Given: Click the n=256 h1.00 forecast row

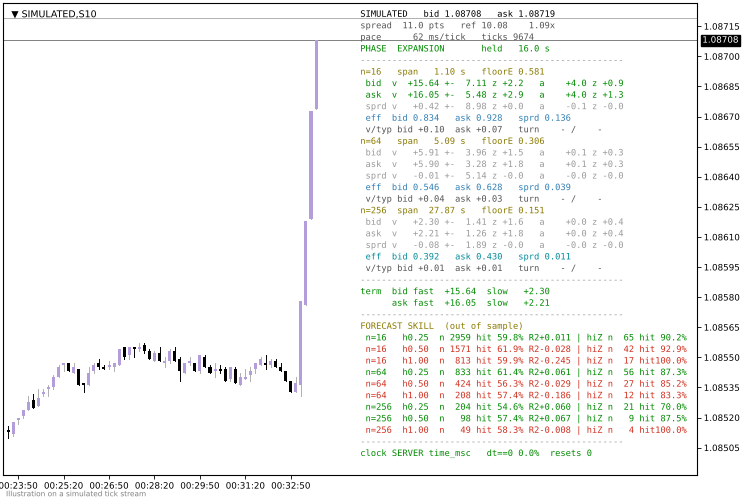Looking at the screenshot, I should [x=526, y=430].
